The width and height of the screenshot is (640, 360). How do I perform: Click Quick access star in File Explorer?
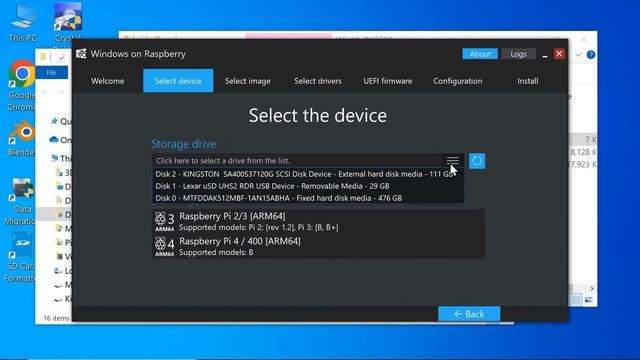(x=54, y=121)
